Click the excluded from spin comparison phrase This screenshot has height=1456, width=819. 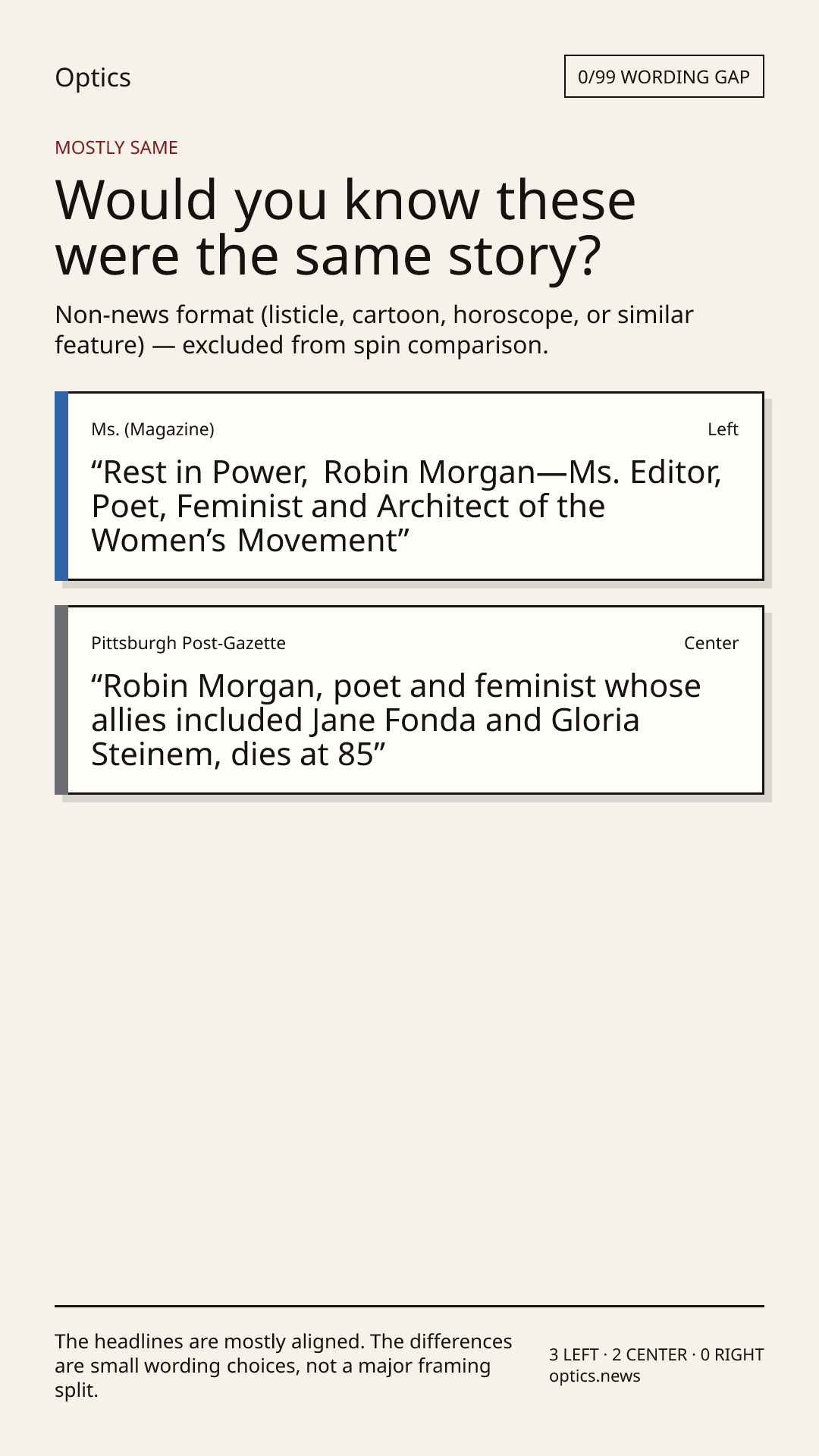pos(365,345)
